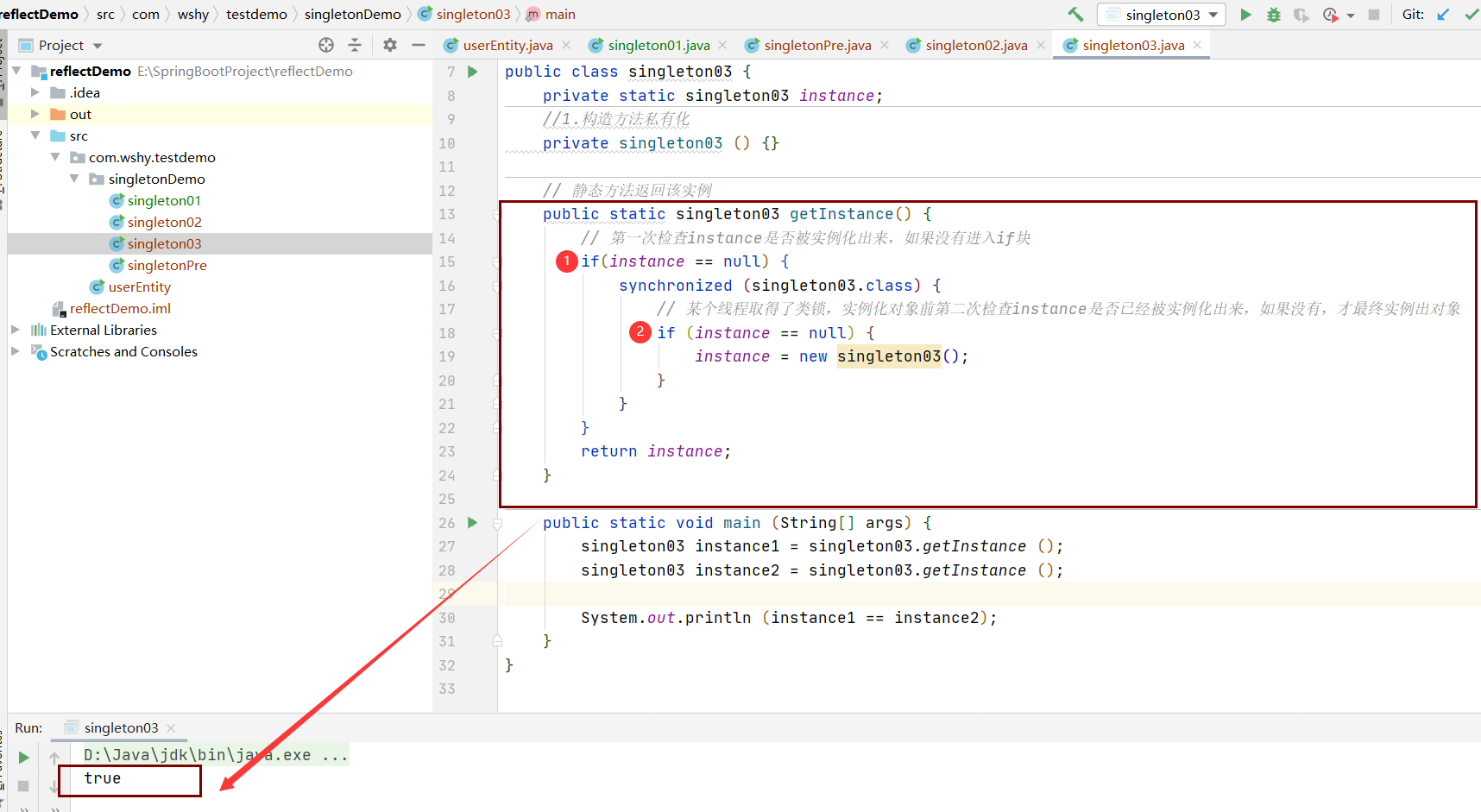Image resolution: width=1481 pixels, height=812 pixels.
Task: Select singletonPre in project tree
Action: (167, 265)
